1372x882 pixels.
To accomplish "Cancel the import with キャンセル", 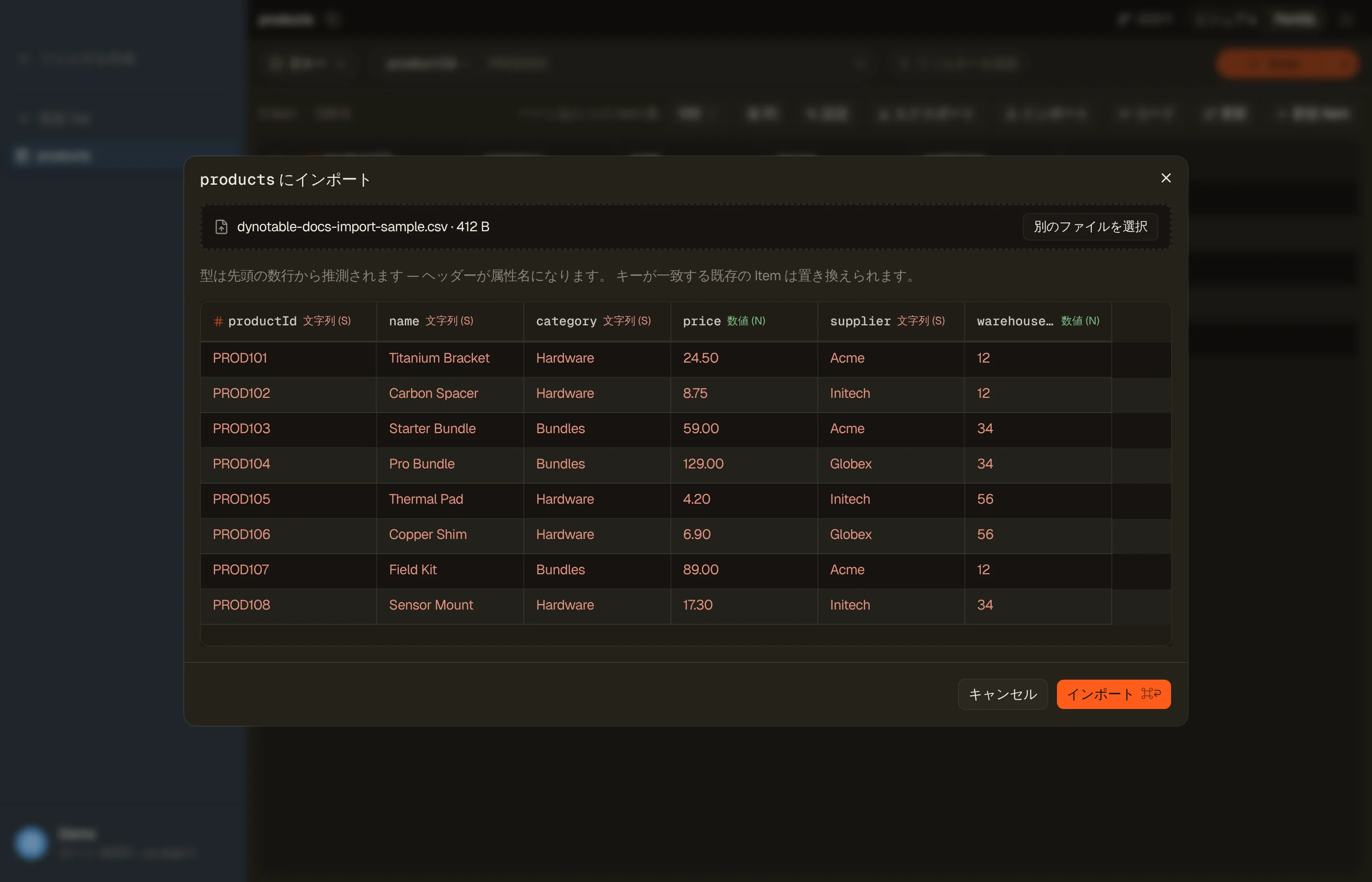I will (1002, 694).
